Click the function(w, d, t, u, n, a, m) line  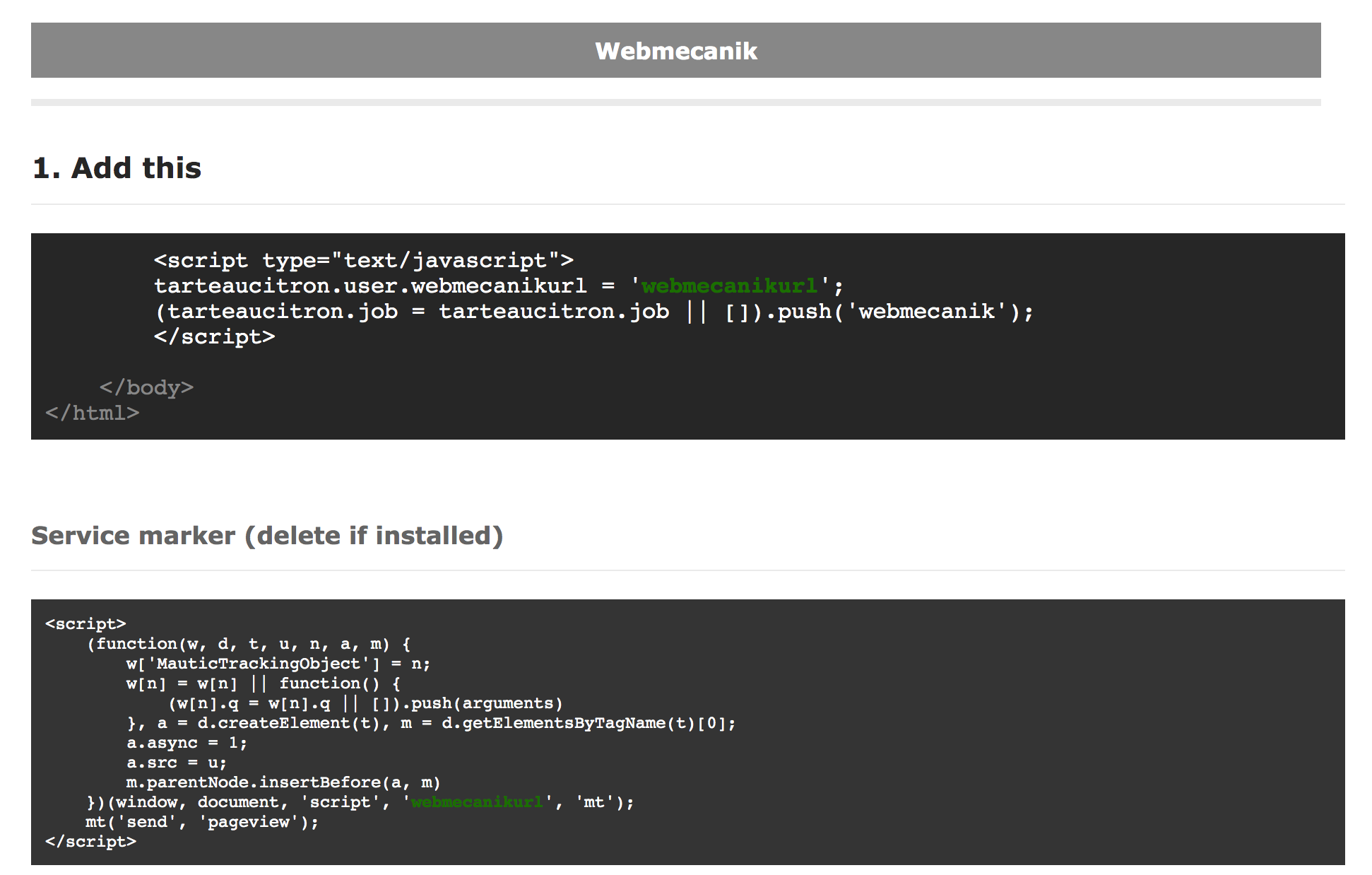point(249,643)
